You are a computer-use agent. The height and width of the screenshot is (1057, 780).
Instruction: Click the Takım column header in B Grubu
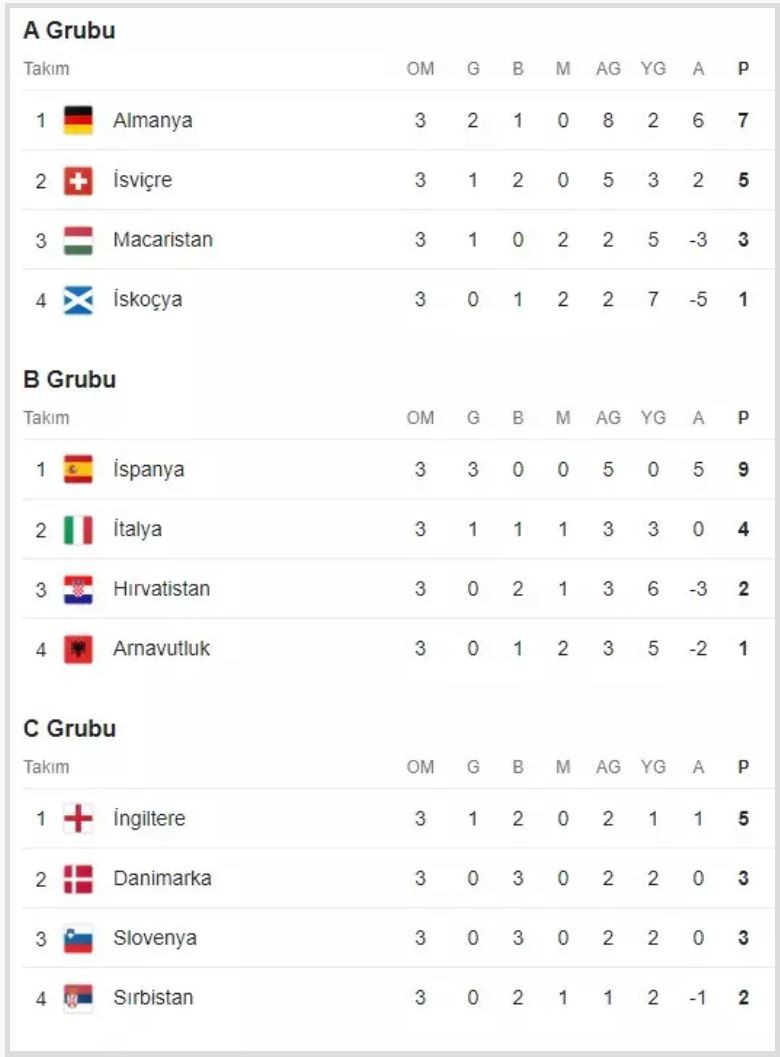[46, 418]
